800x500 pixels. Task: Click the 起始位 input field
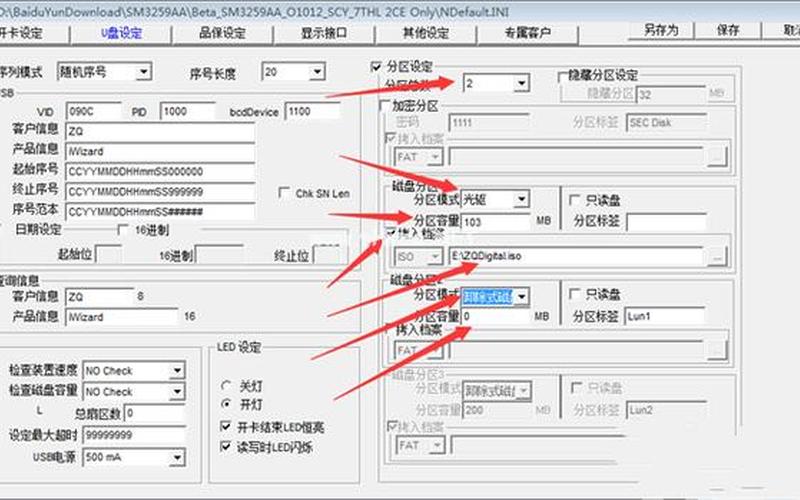click(108, 254)
